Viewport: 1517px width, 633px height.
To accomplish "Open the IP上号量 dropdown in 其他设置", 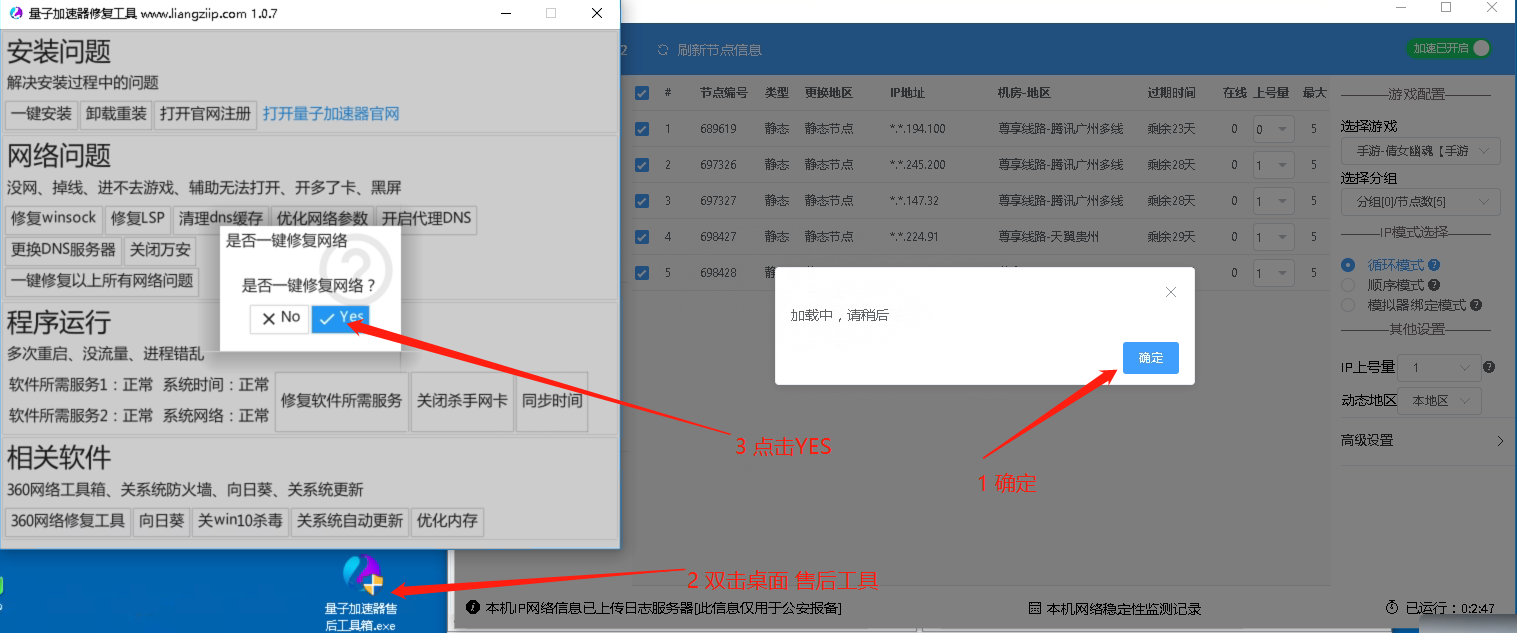I will (x=1438, y=368).
